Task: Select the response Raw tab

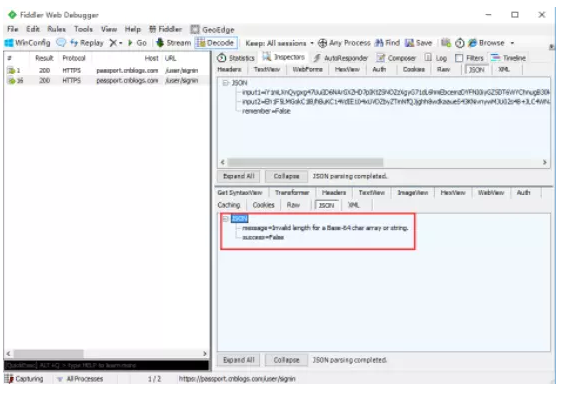Action: point(293,205)
